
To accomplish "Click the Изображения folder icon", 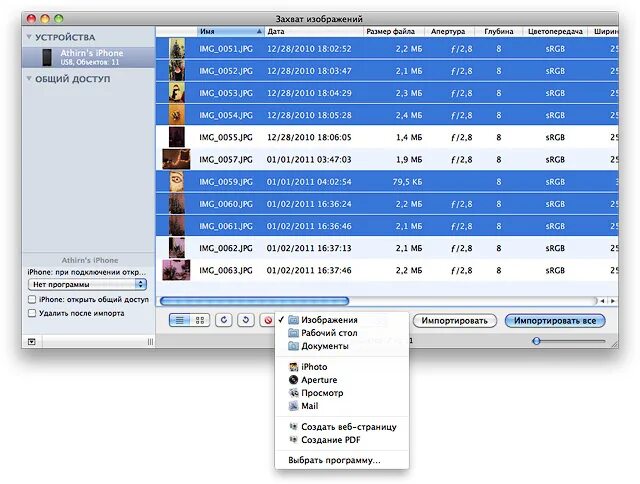I will (293, 320).
